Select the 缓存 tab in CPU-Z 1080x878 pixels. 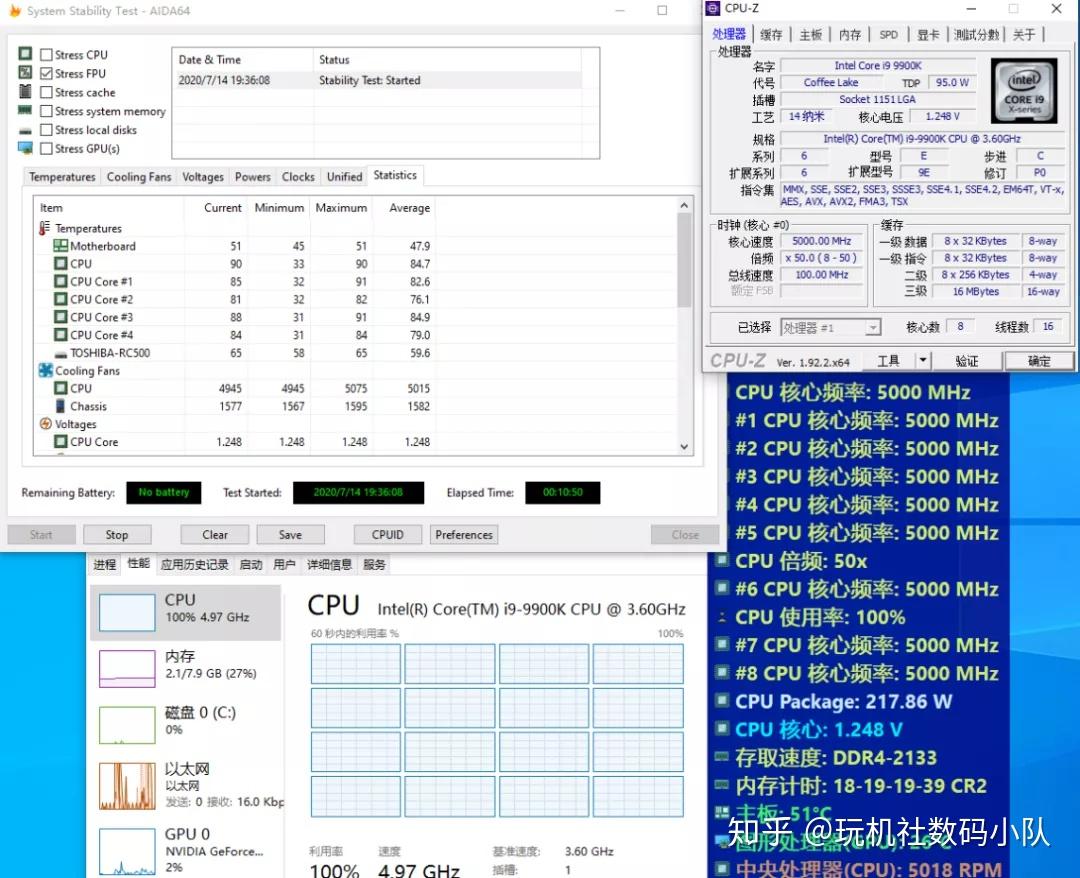[771, 34]
